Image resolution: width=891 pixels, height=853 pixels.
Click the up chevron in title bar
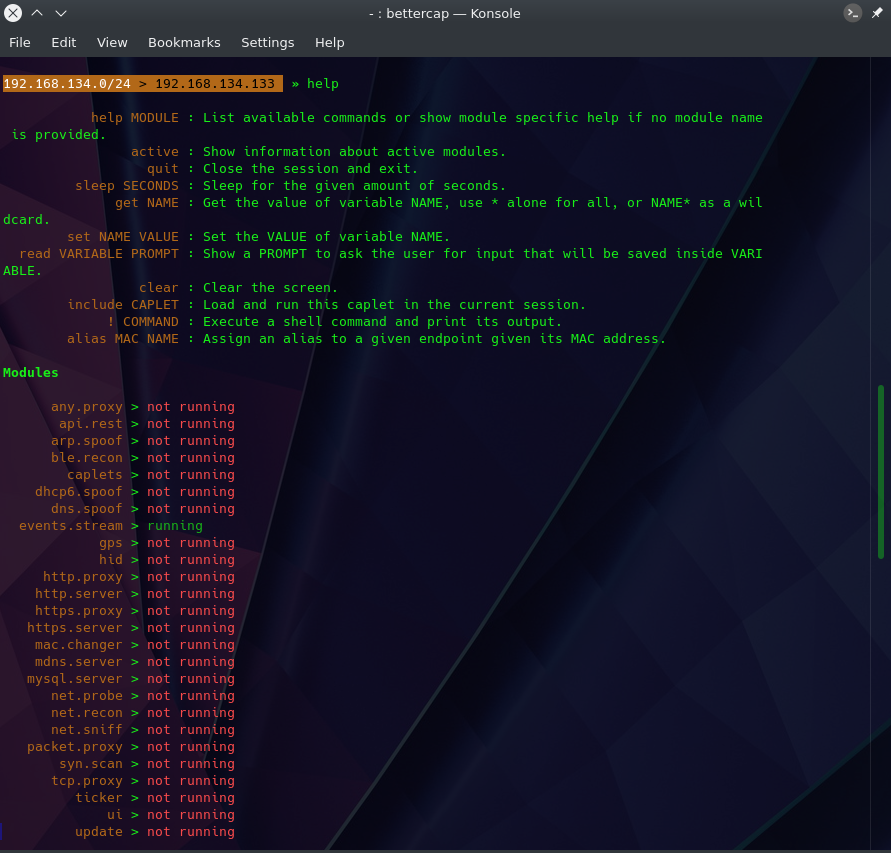37,13
